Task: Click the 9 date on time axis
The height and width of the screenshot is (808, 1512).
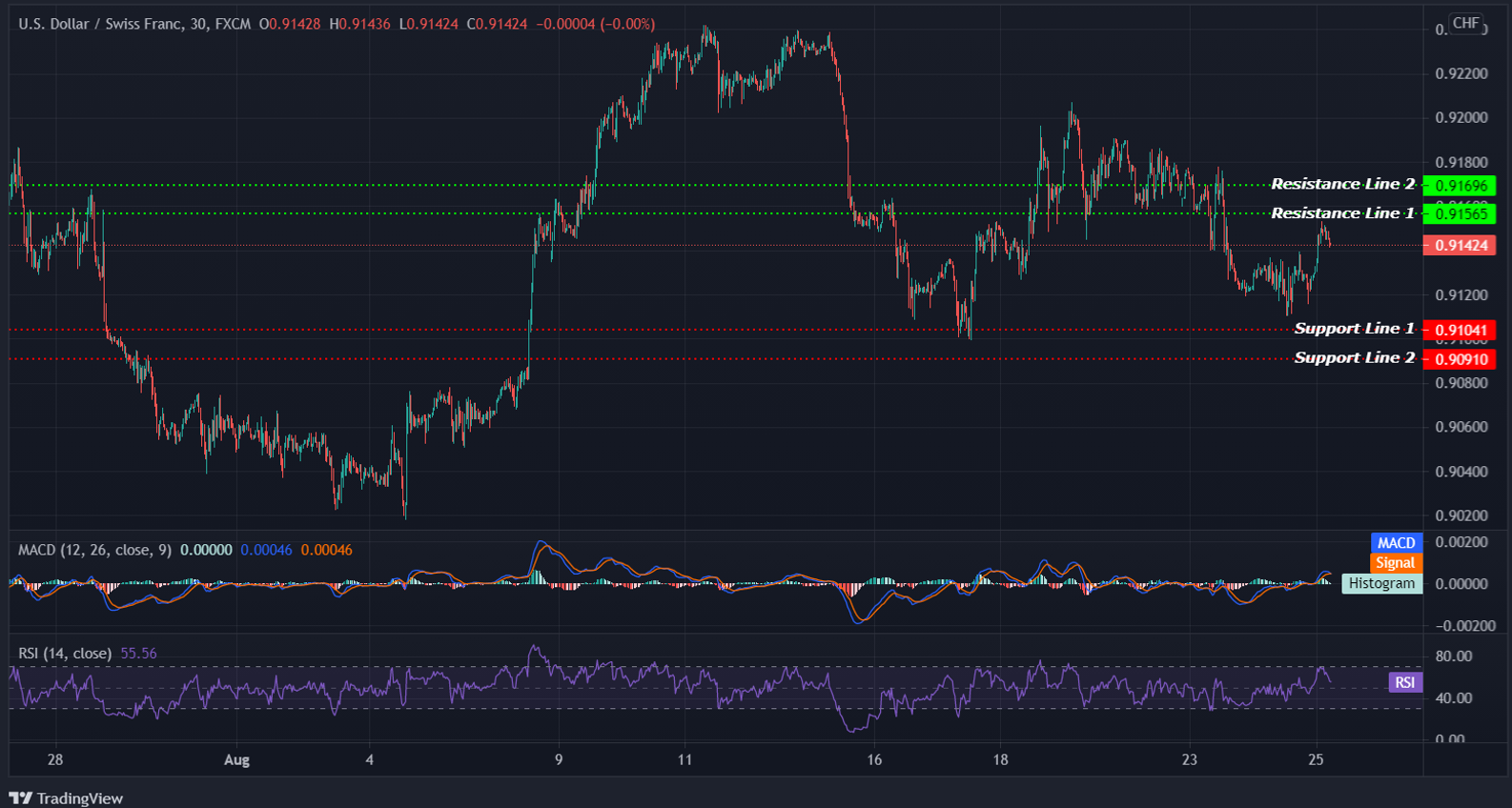Action: click(x=559, y=760)
